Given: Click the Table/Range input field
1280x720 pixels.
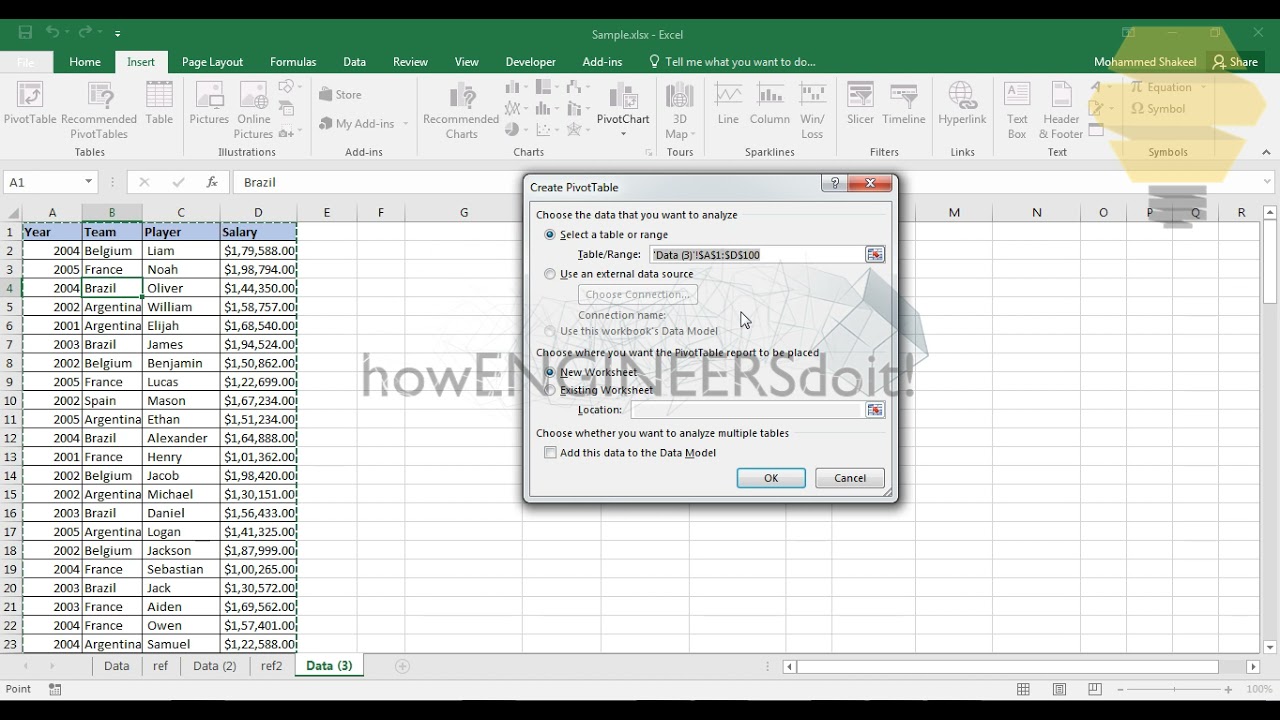Looking at the screenshot, I should (x=757, y=255).
